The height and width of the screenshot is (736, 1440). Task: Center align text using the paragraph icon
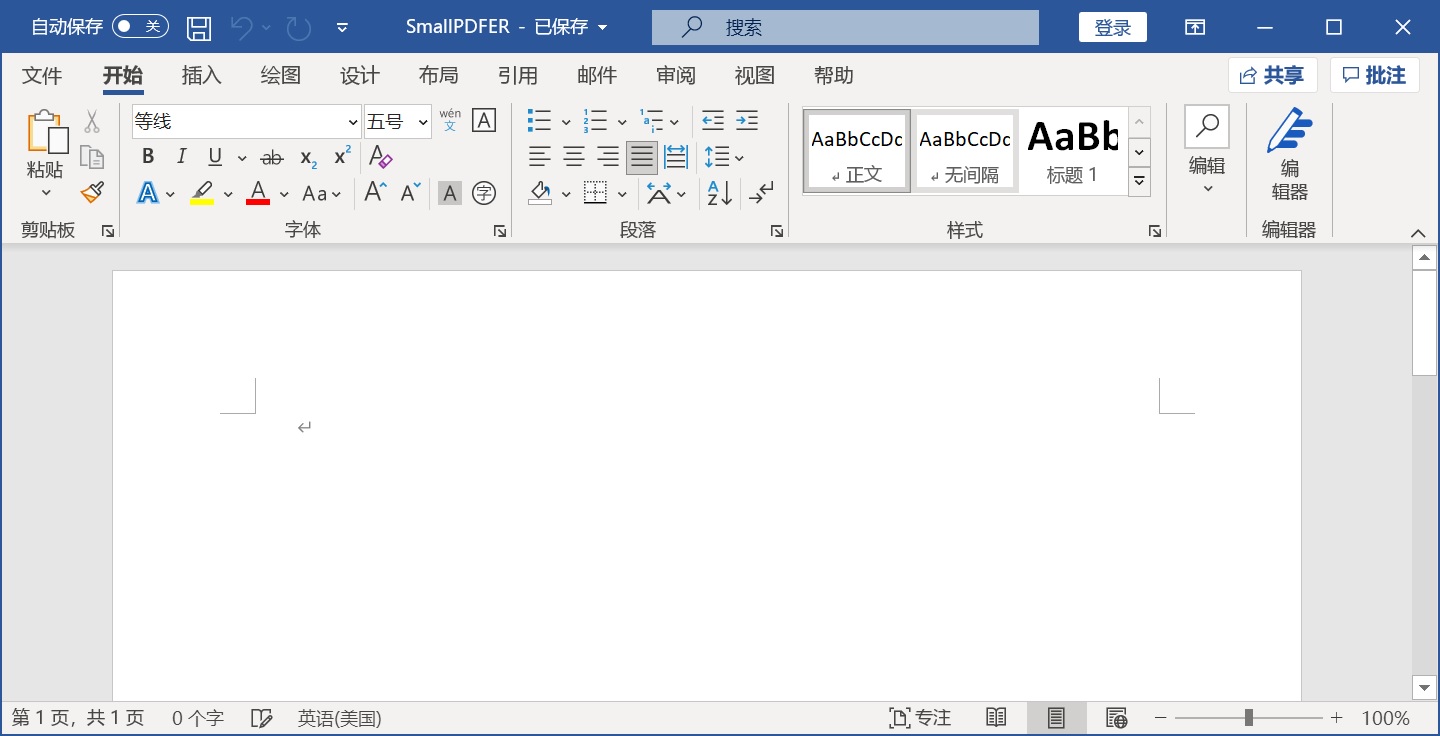574,157
